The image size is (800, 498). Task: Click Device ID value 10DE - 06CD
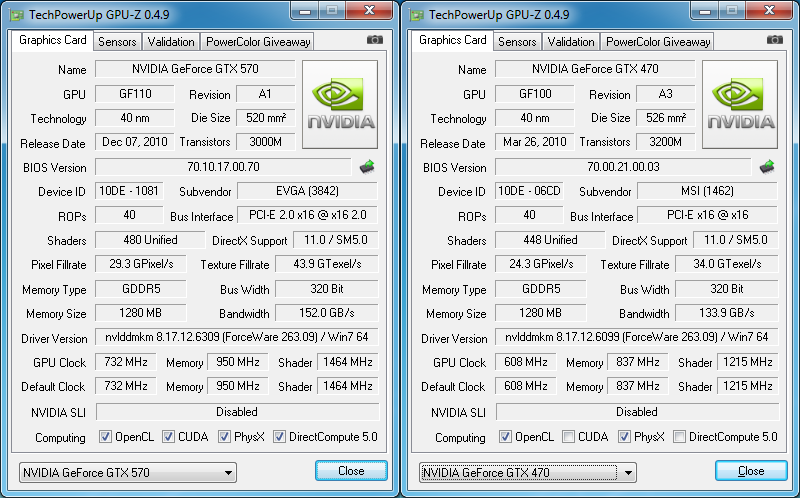click(529, 191)
